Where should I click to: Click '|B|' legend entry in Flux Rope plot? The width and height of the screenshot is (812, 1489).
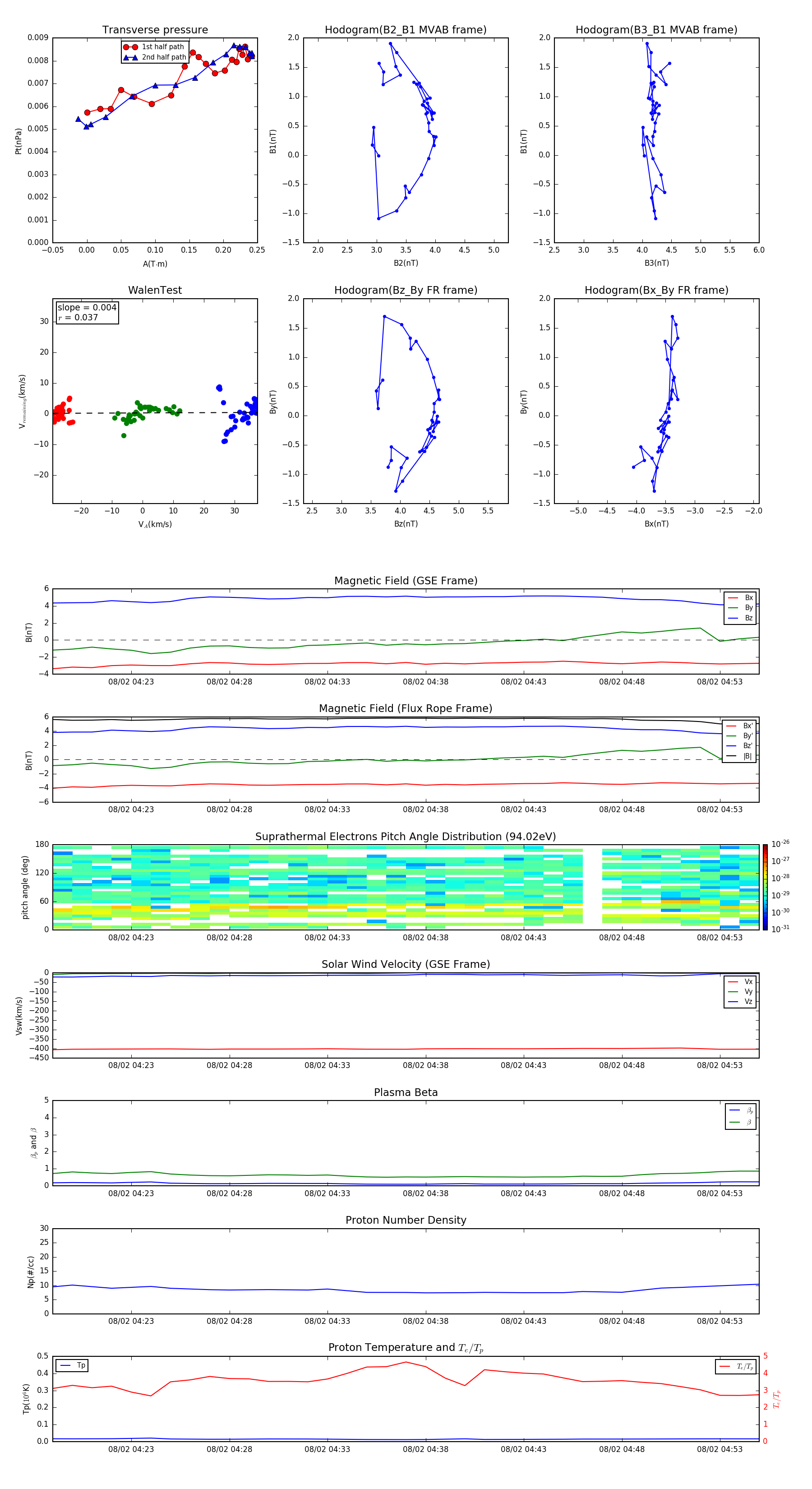(740, 756)
